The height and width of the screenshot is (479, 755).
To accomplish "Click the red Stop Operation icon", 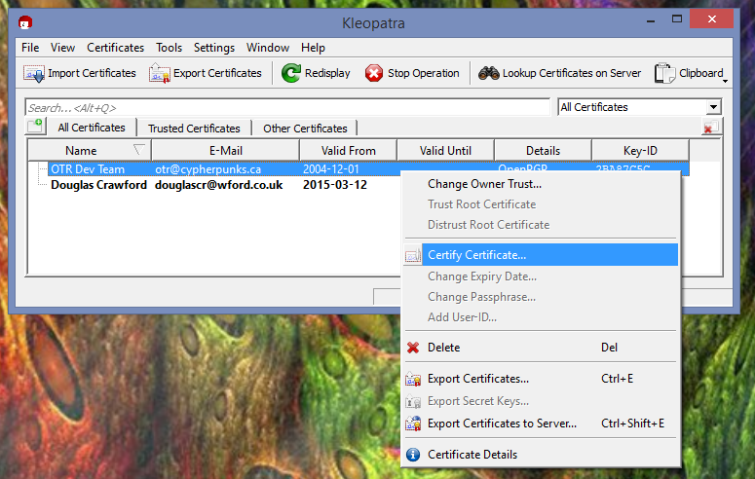I will 374,73.
